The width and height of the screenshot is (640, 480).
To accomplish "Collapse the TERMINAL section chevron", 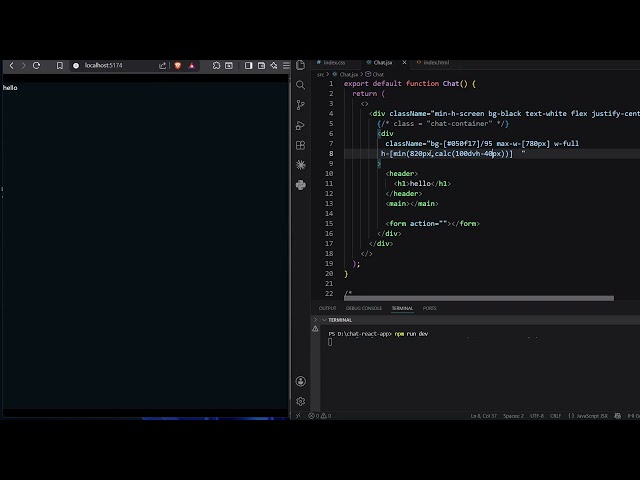I will click(x=324, y=320).
